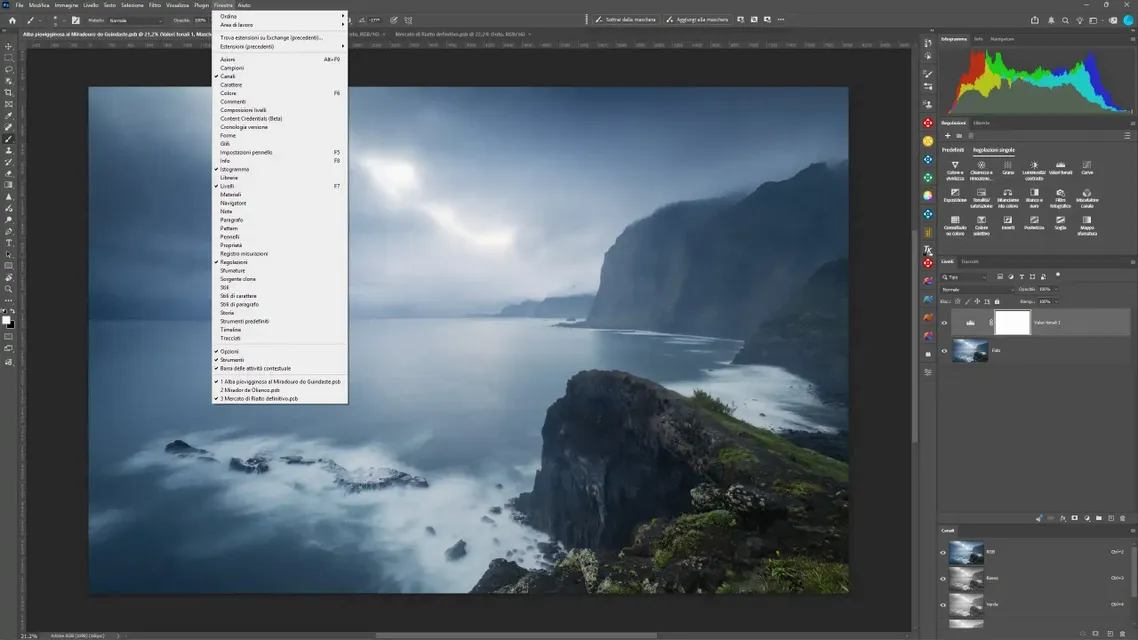Click the Home icon in options bar
Viewport: 1138px width, 640px height.
point(12,20)
